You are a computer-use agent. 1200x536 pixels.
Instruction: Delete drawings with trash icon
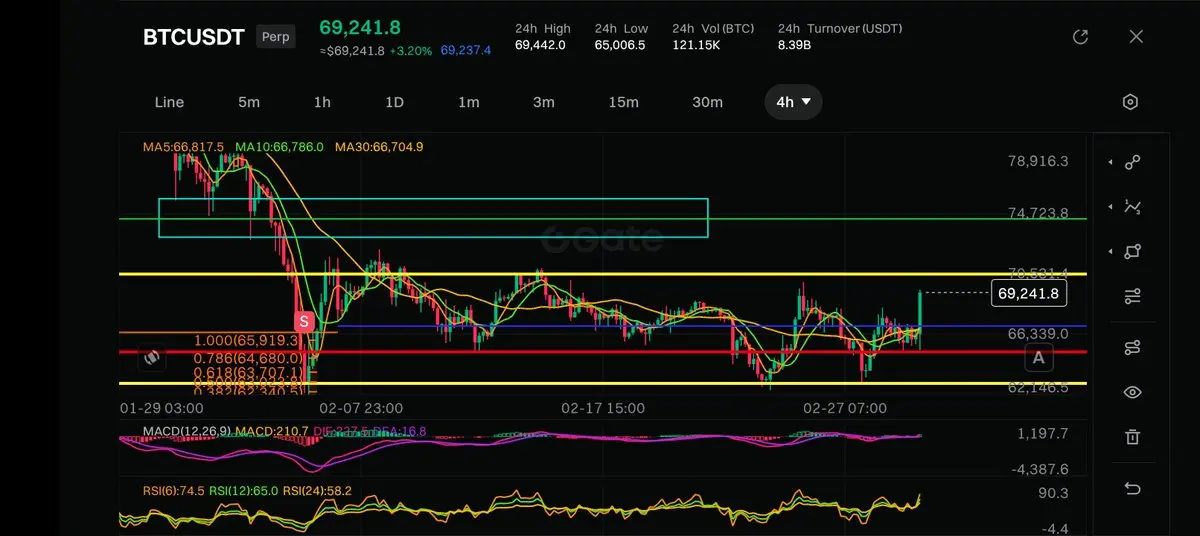point(1132,437)
